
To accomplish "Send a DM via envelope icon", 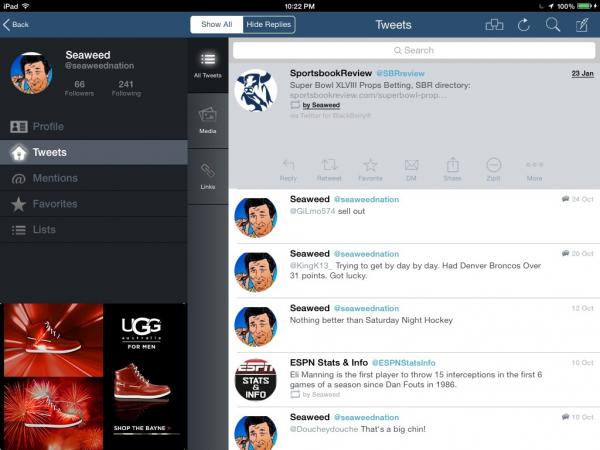I will pos(411,168).
